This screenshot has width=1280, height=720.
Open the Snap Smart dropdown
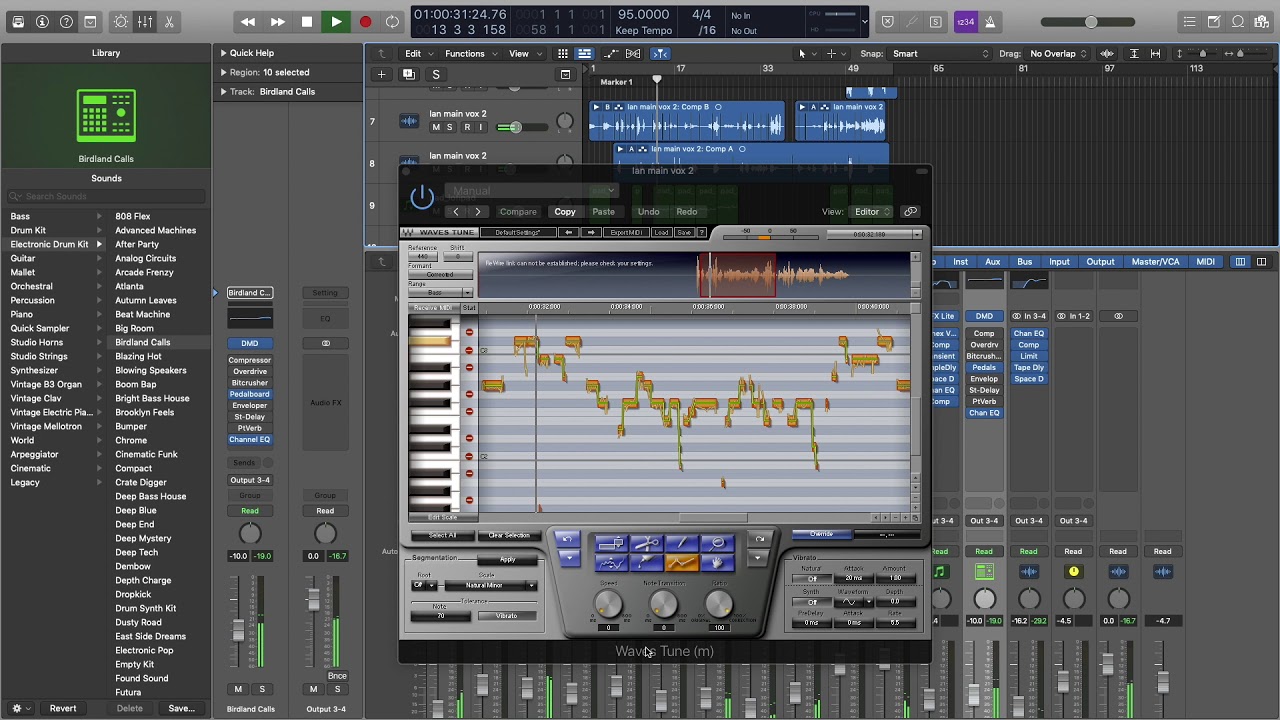click(940, 54)
